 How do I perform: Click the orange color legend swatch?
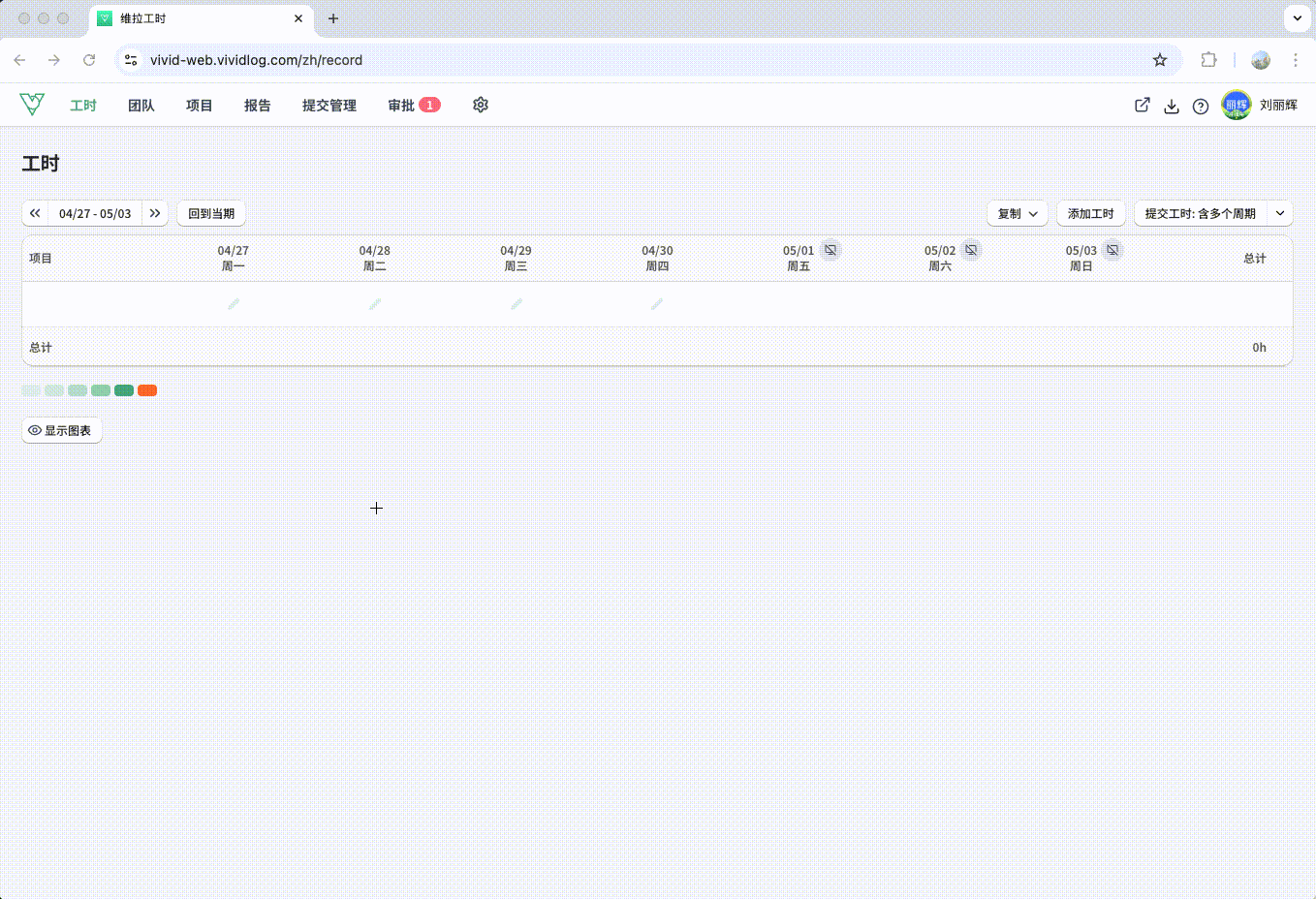coord(147,390)
